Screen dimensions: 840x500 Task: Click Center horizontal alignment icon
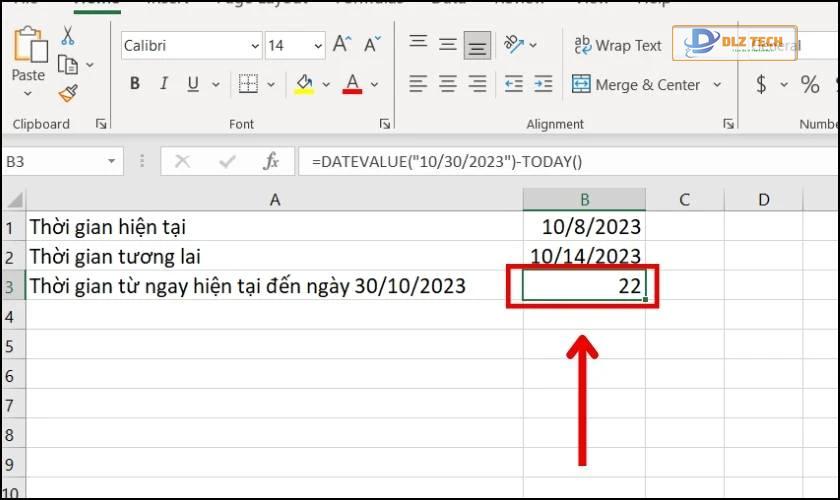448,84
